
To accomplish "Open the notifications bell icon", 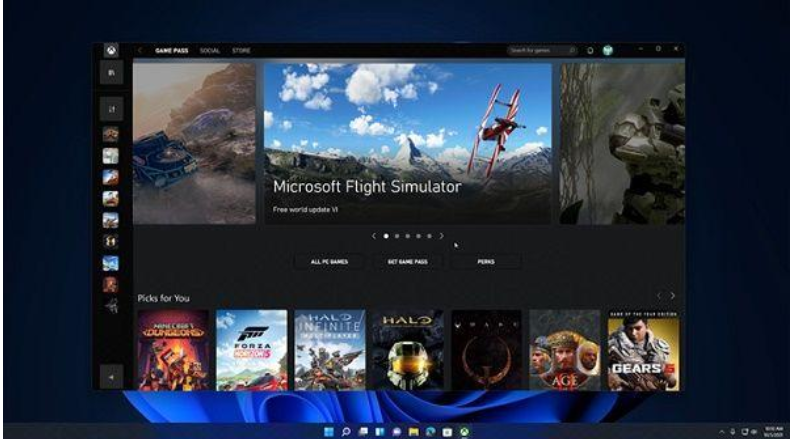I will click(x=590, y=50).
